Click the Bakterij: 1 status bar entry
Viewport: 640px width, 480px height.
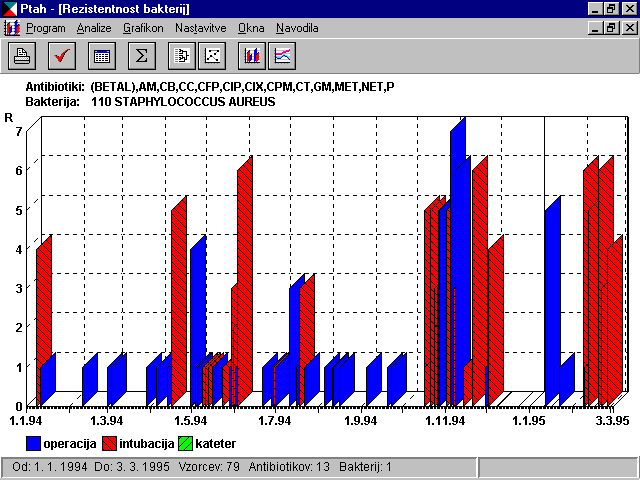coord(365,467)
